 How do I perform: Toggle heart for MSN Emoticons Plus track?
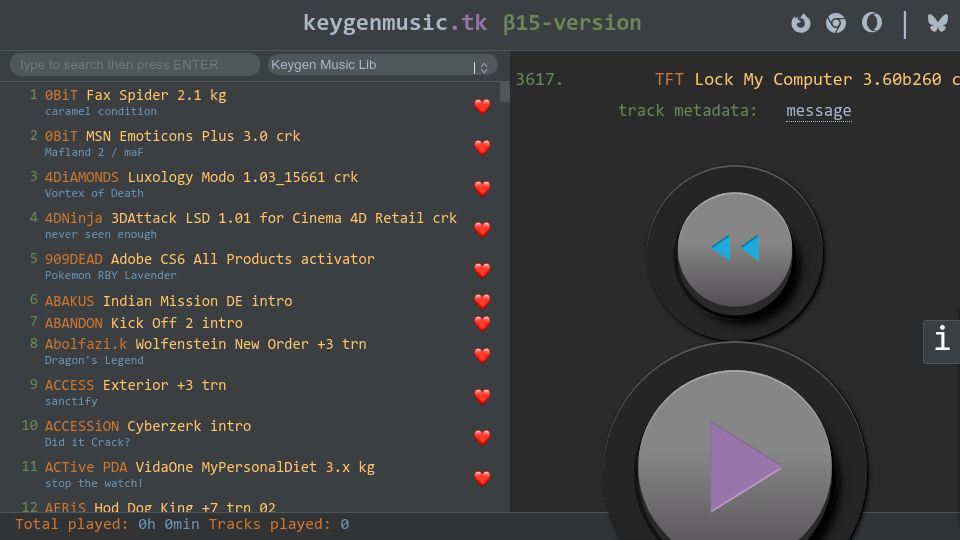coord(482,147)
